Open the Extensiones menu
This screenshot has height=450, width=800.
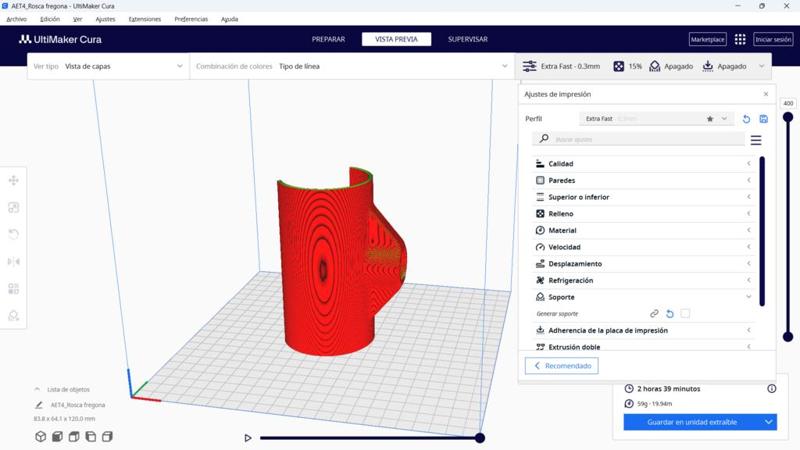click(x=145, y=19)
